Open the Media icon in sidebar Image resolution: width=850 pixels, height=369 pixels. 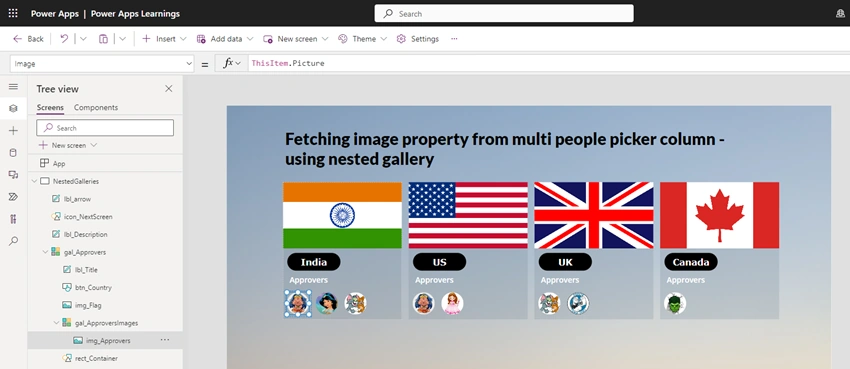[x=14, y=174]
